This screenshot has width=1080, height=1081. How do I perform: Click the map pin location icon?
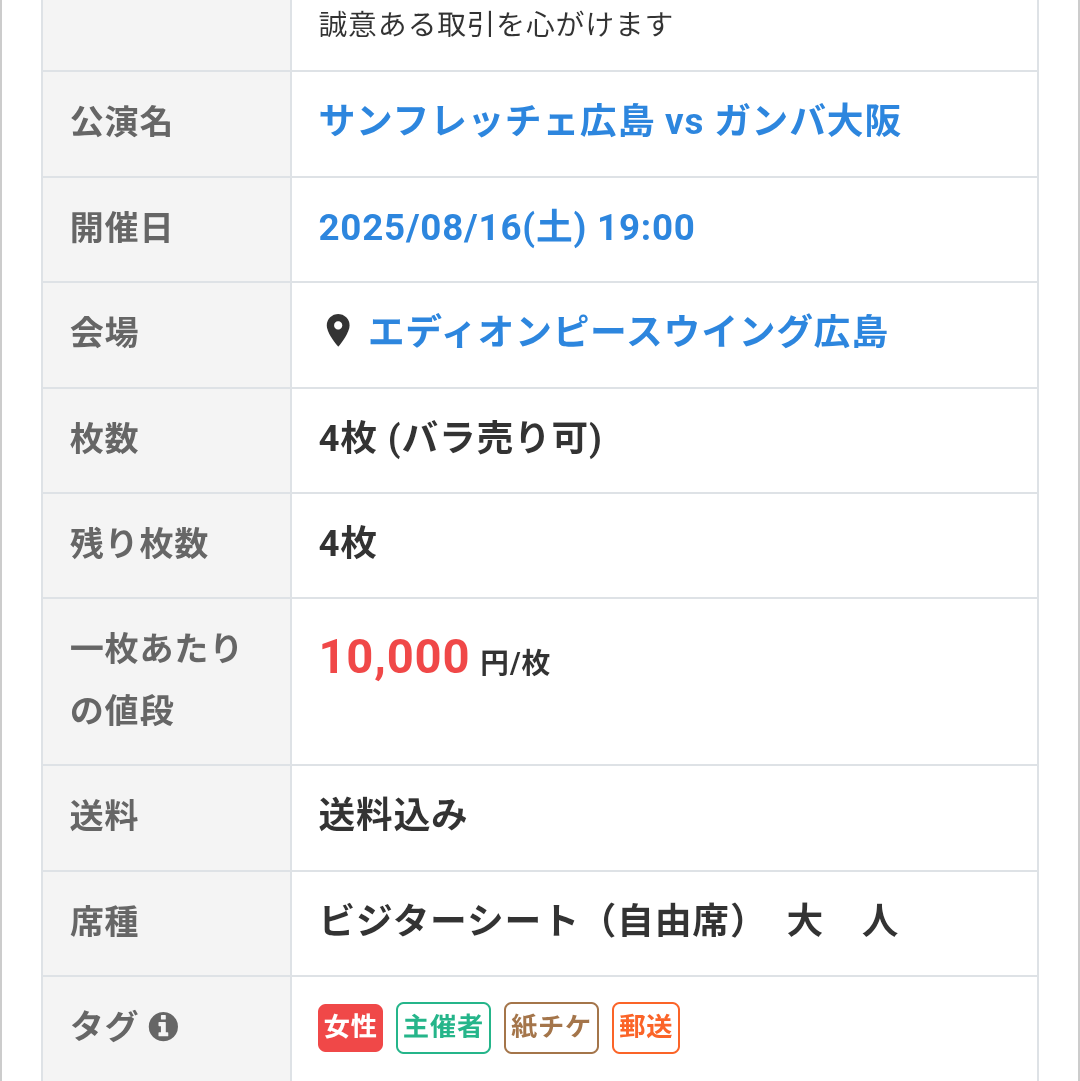[338, 331]
